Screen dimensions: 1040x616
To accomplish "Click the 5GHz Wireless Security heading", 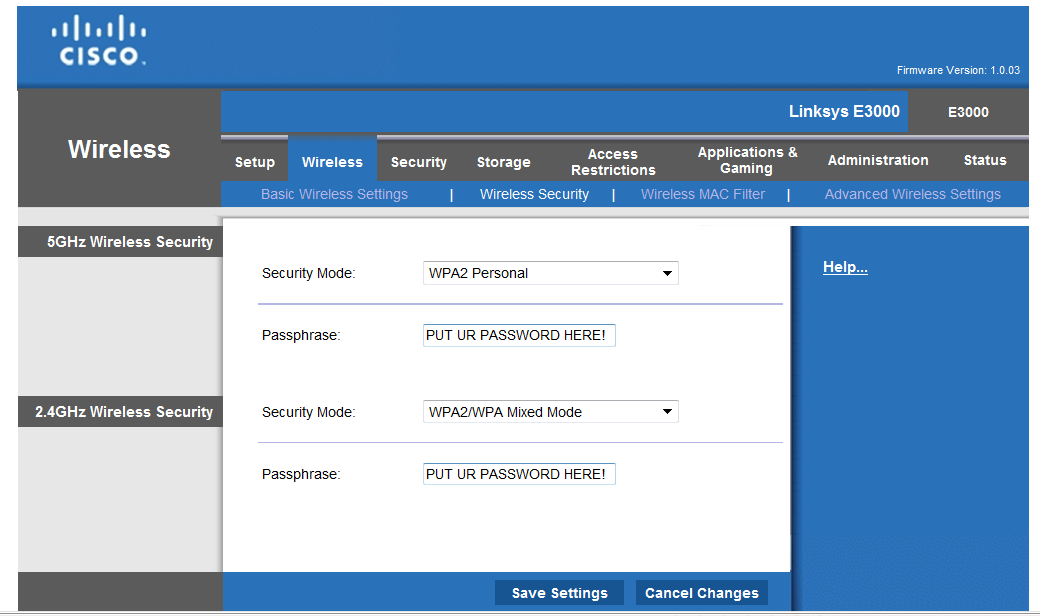I will click(x=130, y=242).
